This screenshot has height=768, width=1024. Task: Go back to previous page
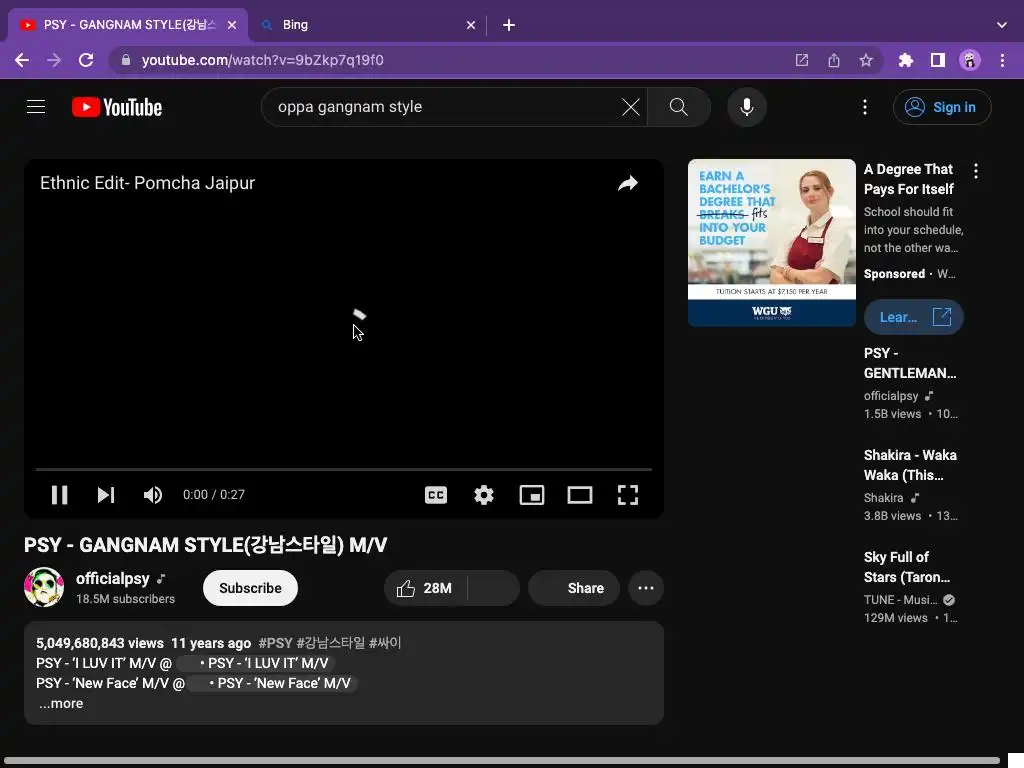22,60
